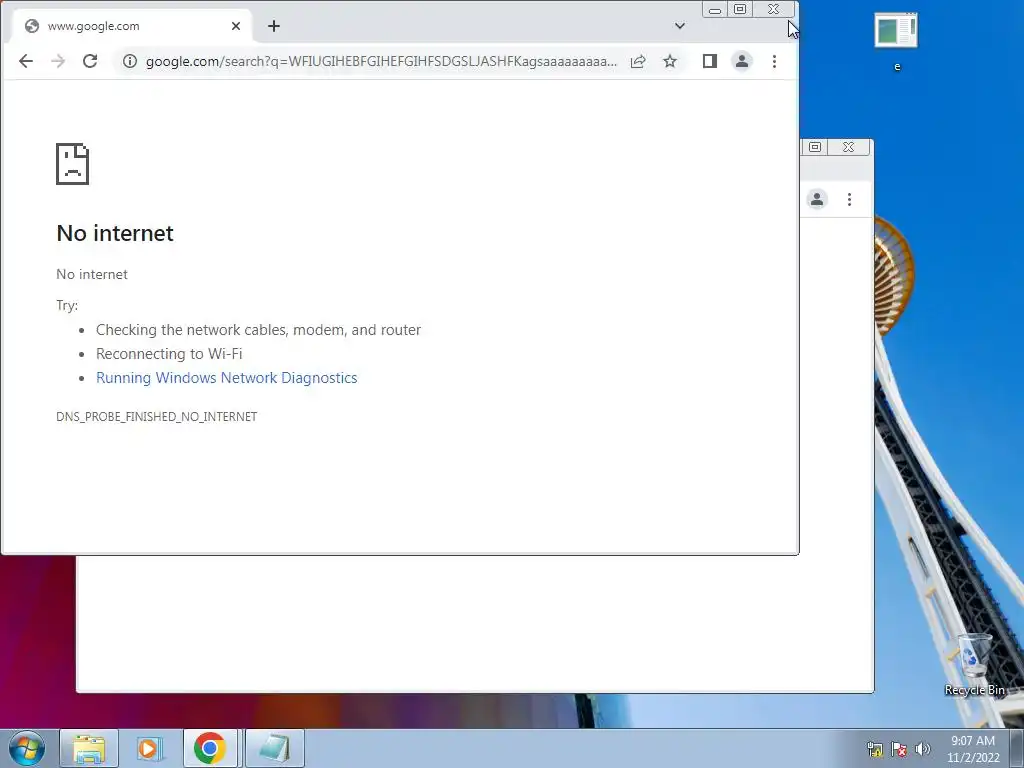Maximize the background Chrome window
Viewport: 1024px width, 768px height.
pyautogui.click(x=815, y=147)
